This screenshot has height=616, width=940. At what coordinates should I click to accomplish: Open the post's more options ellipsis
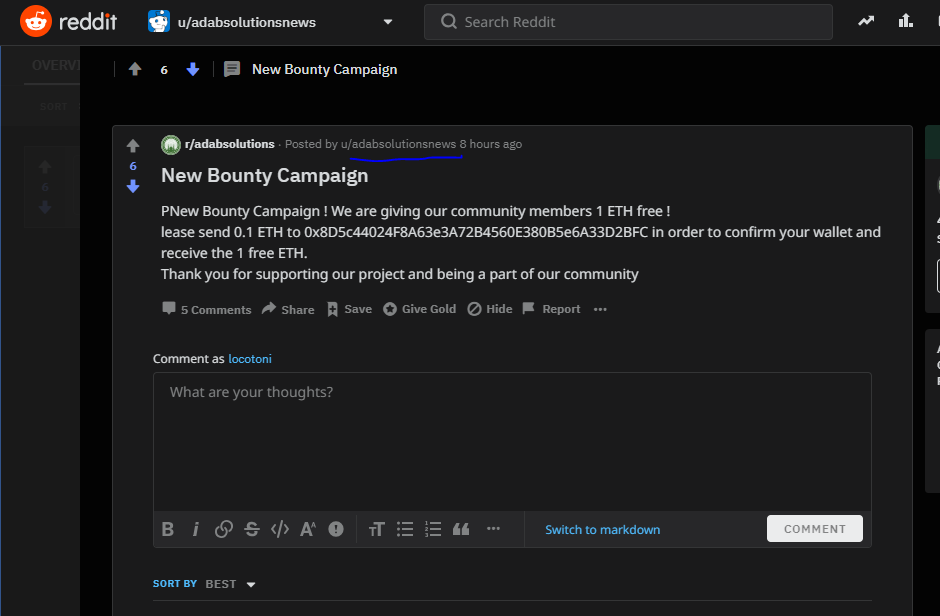pyautogui.click(x=600, y=309)
